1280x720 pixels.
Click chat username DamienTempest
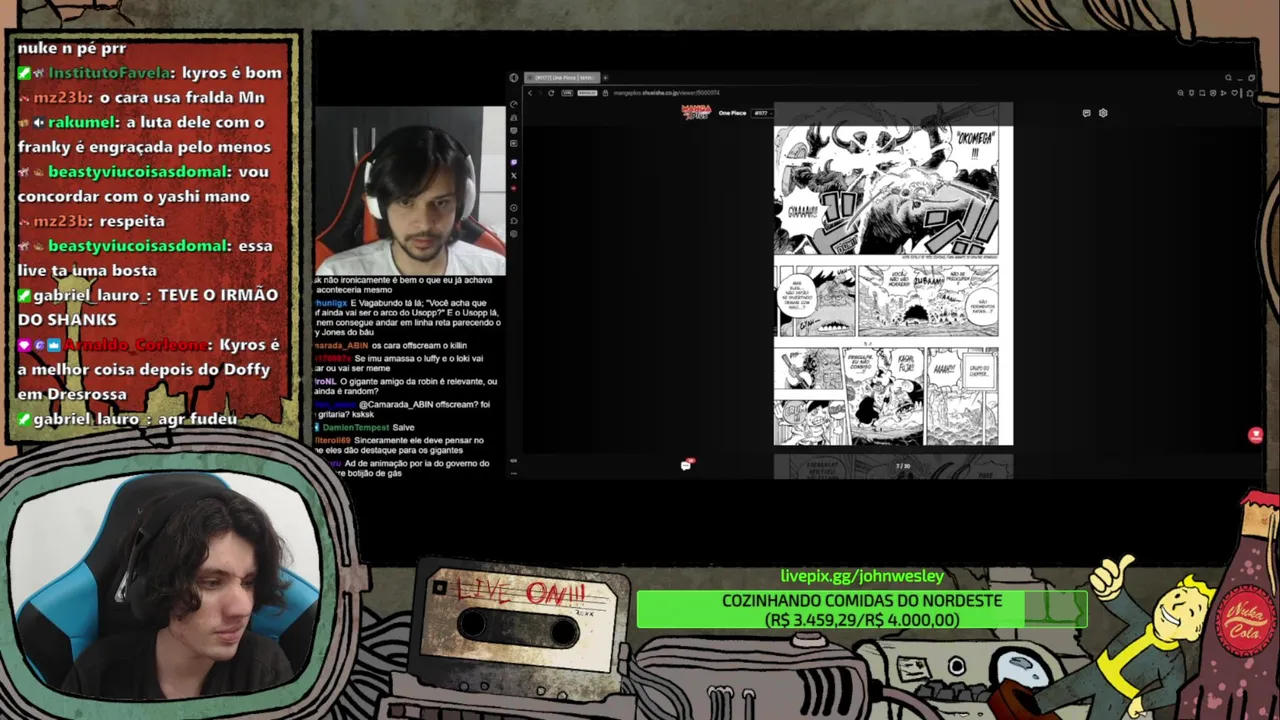click(x=354, y=427)
